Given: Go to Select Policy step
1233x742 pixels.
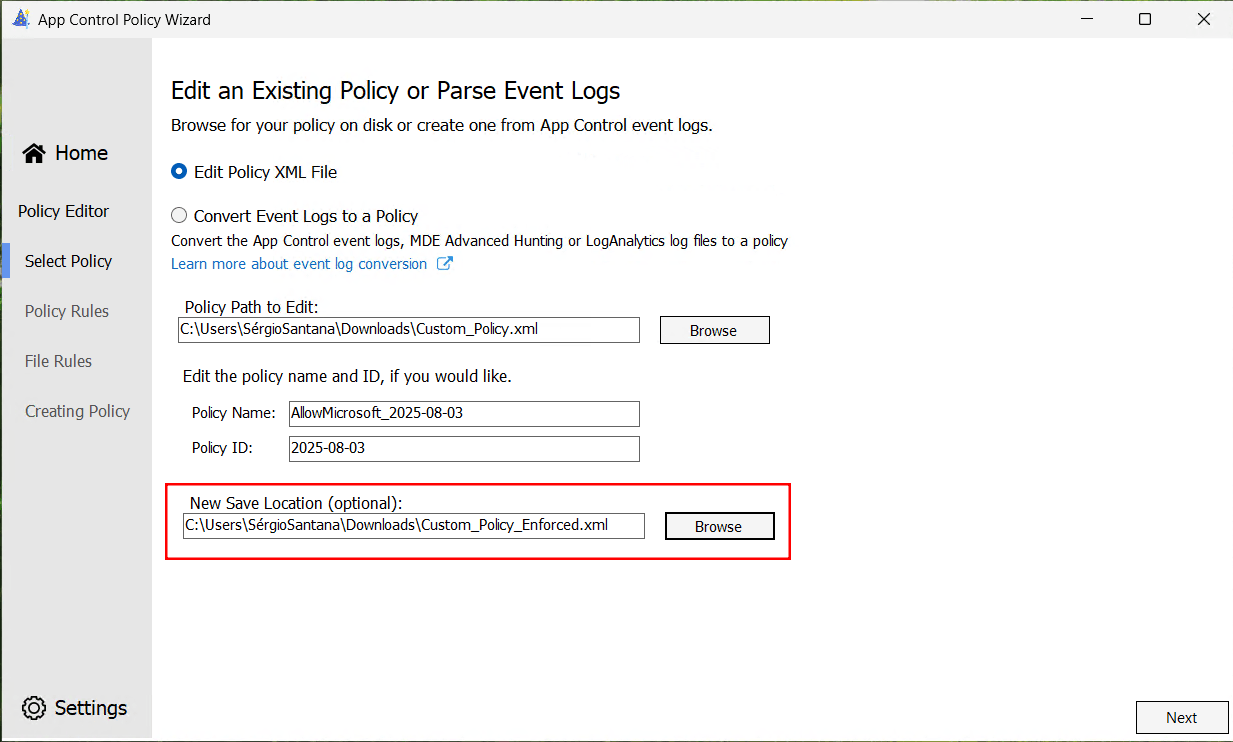Looking at the screenshot, I should click(68, 261).
